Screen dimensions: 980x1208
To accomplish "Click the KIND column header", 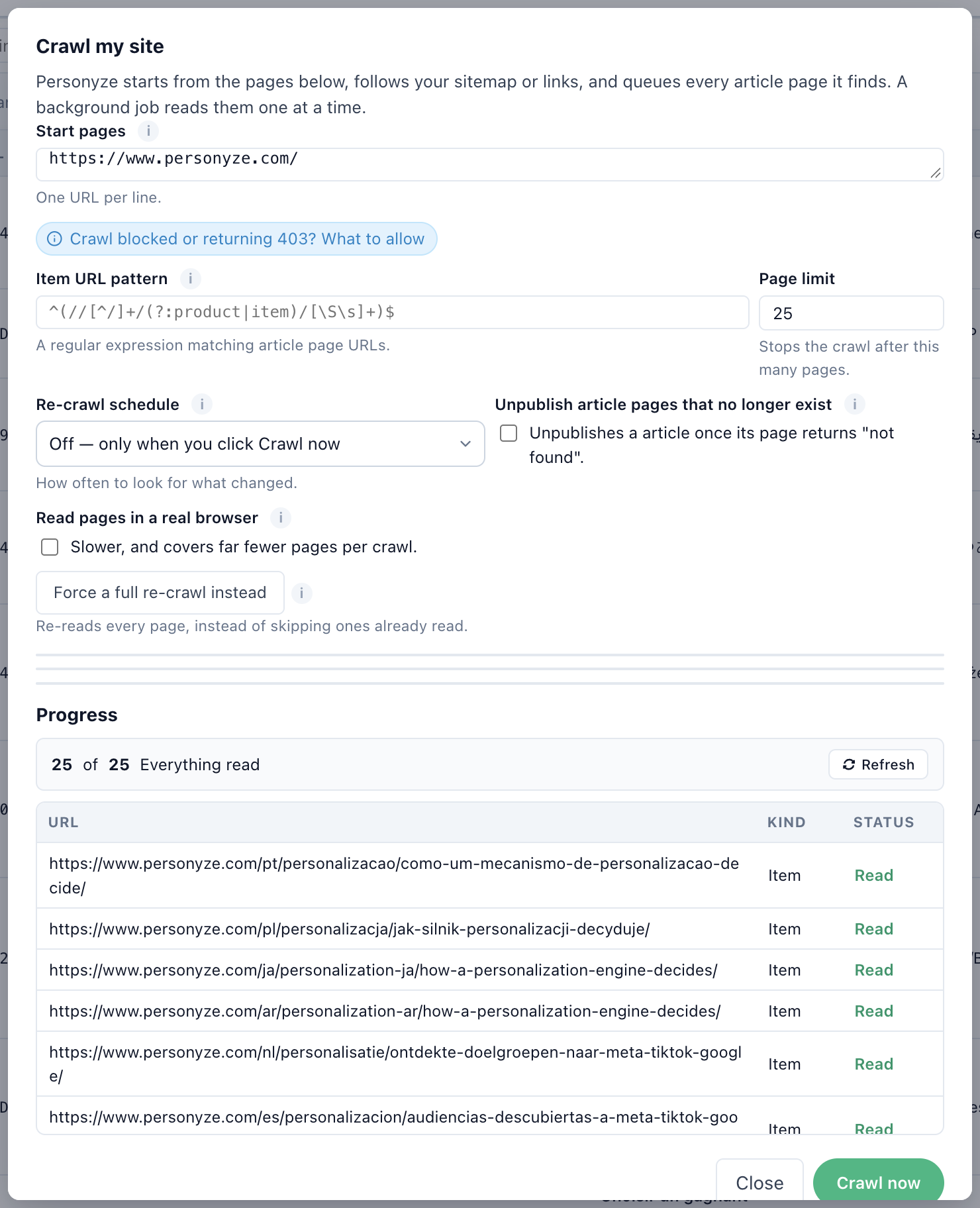I will [x=787, y=823].
